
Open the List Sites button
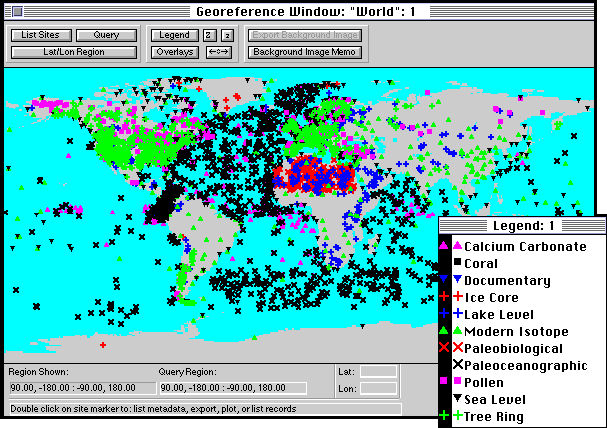click(x=39, y=35)
